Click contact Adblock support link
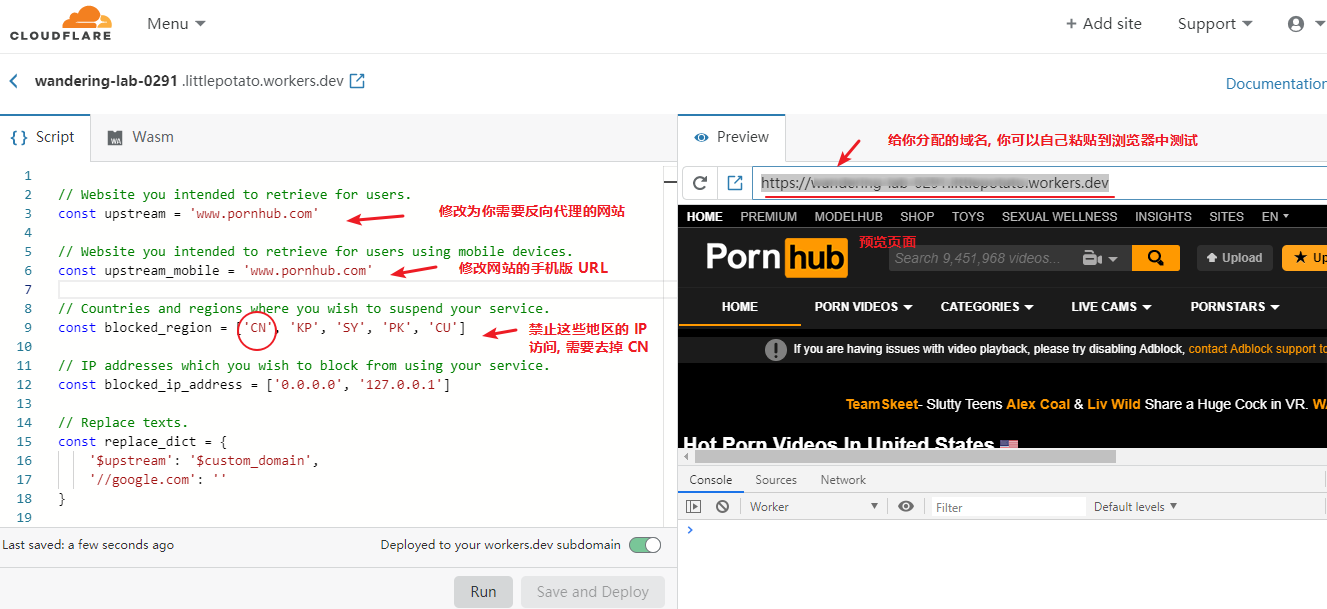 click(x=1257, y=349)
